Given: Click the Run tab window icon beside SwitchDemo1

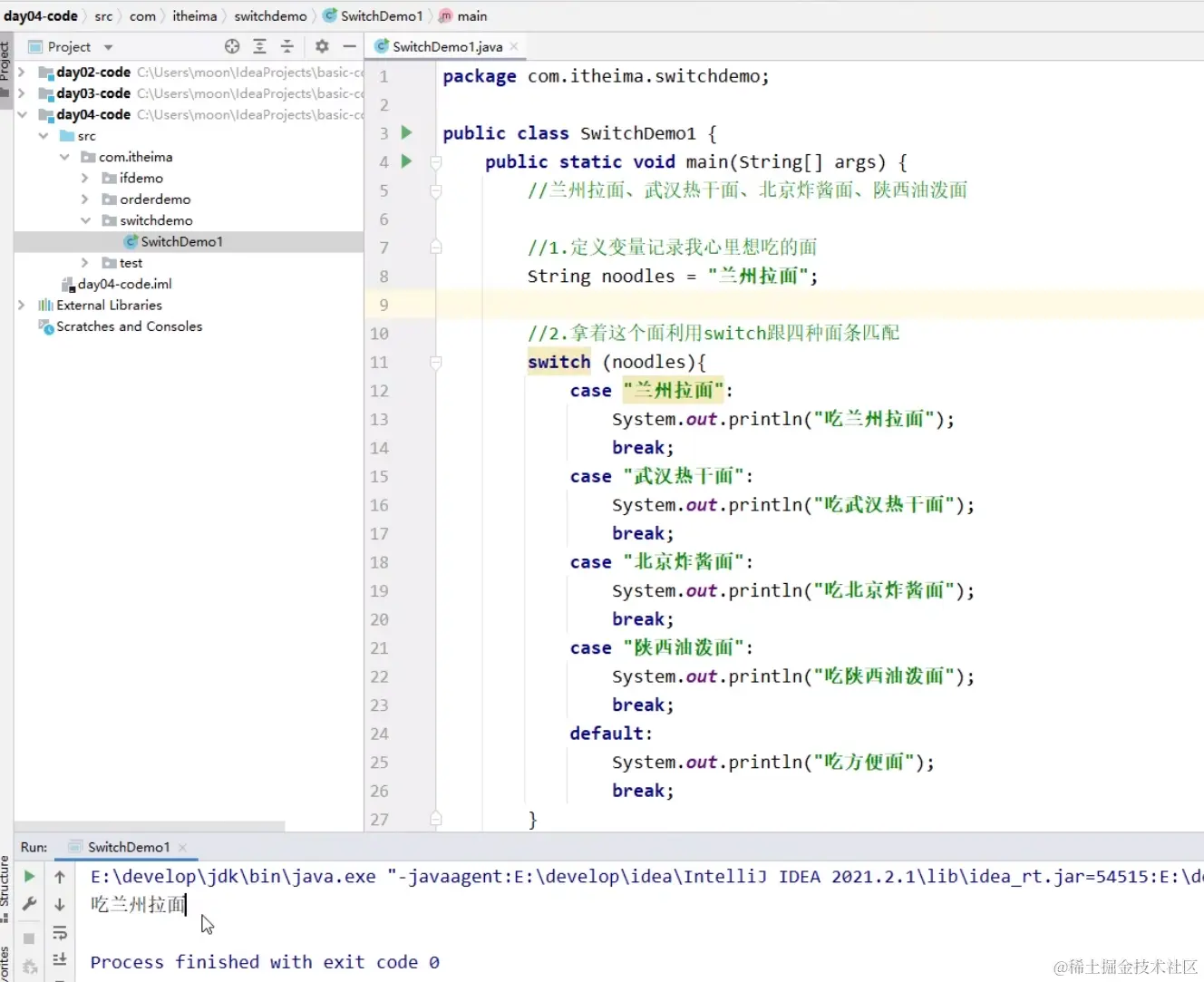Looking at the screenshot, I should (x=75, y=847).
